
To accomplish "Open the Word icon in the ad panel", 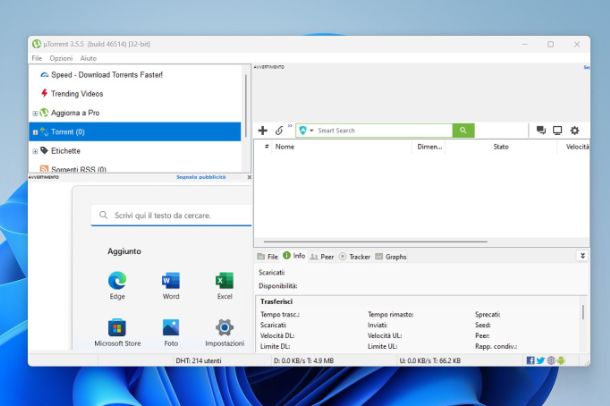I will (x=171, y=280).
